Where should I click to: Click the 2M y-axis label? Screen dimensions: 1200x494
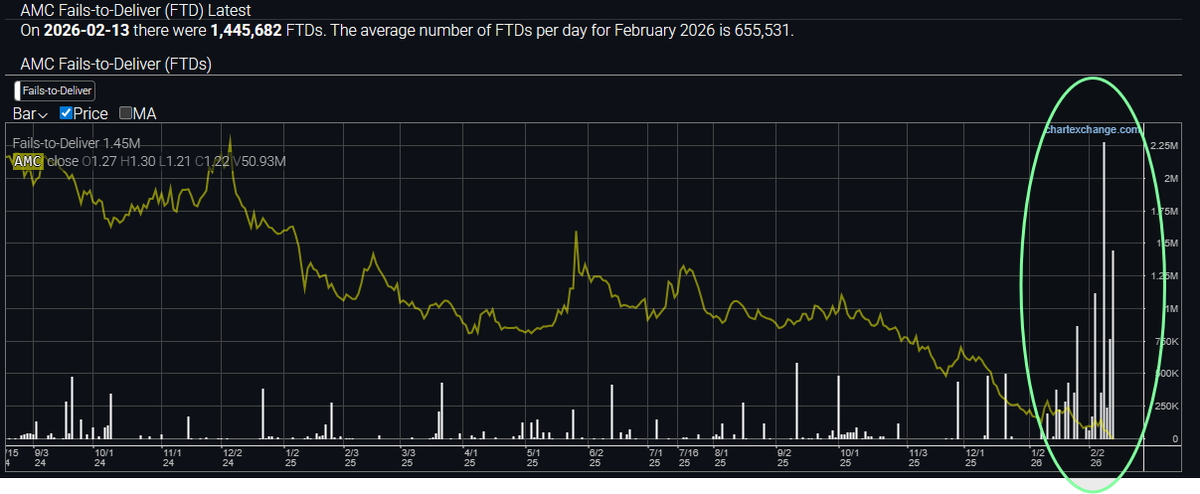1170,179
